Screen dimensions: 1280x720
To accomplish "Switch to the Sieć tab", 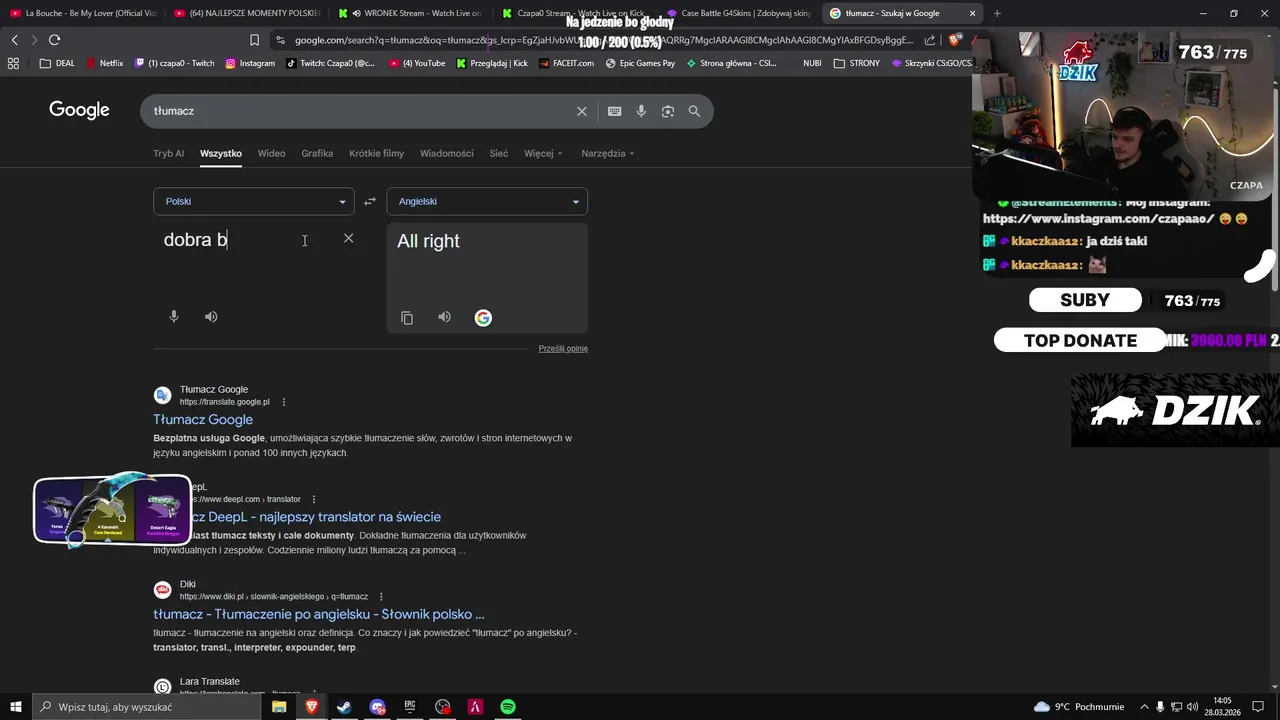I will tap(499, 153).
